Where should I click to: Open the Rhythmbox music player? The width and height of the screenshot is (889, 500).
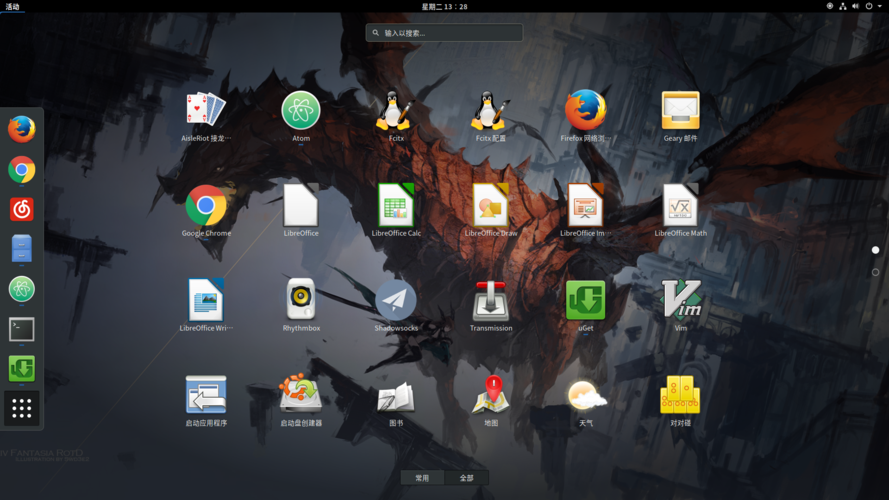(x=300, y=306)
